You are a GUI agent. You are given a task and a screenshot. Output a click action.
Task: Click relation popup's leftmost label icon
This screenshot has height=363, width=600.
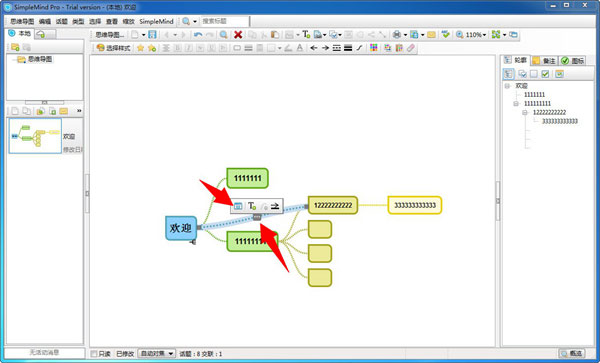pos(238,206)
